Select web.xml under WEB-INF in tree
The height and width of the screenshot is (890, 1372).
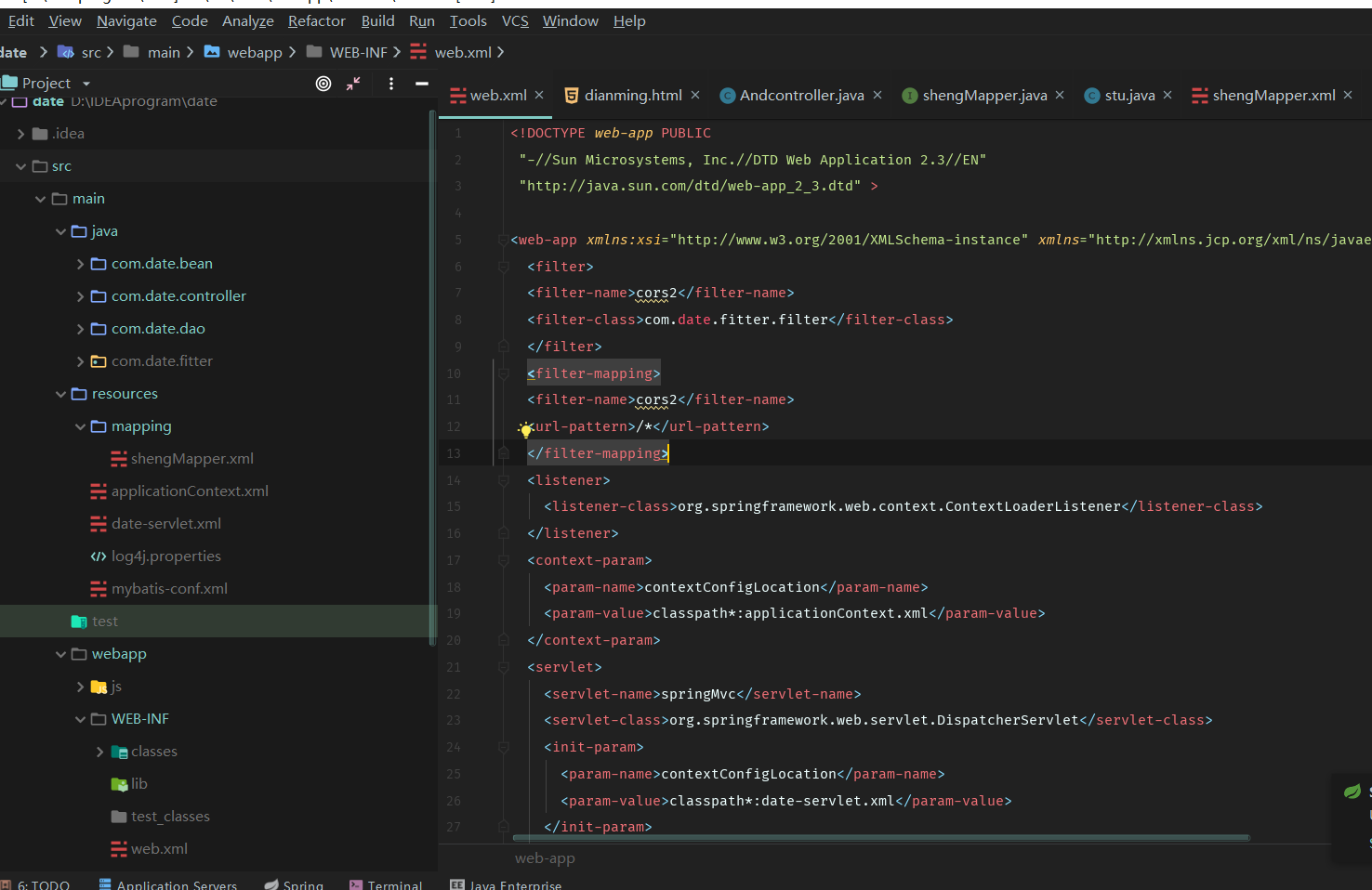(159, 849)
